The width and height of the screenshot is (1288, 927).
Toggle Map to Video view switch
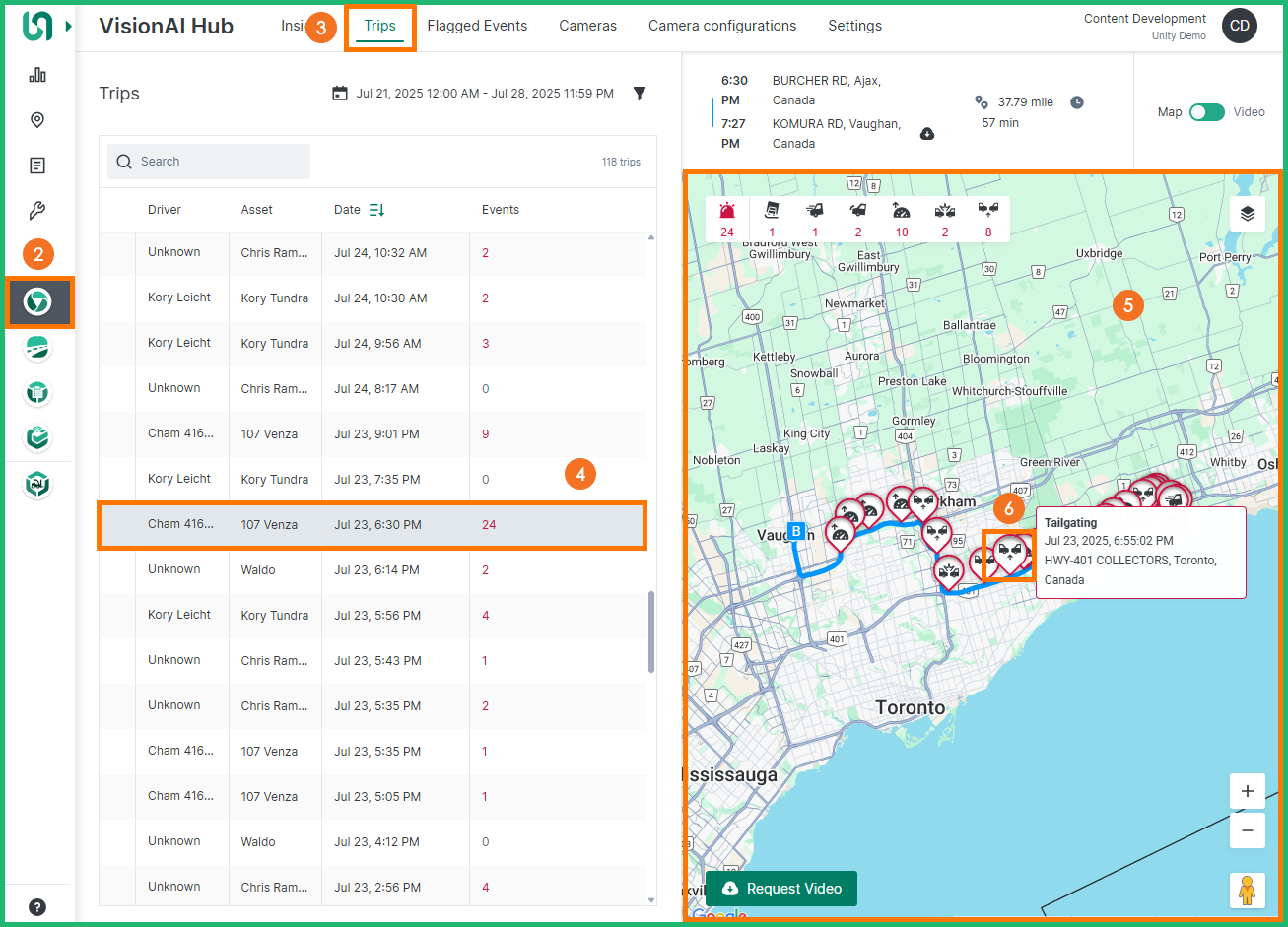pos(1206,112)
